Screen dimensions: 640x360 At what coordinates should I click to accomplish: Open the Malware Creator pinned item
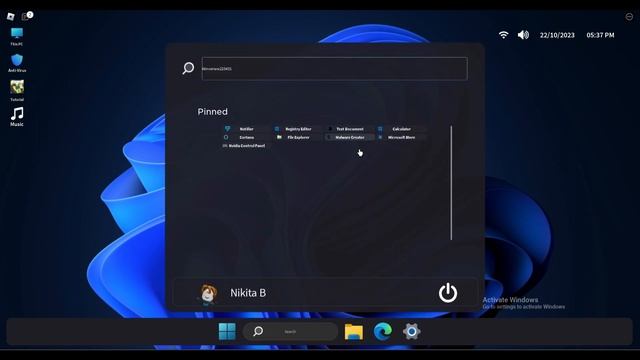click(349, 137)
